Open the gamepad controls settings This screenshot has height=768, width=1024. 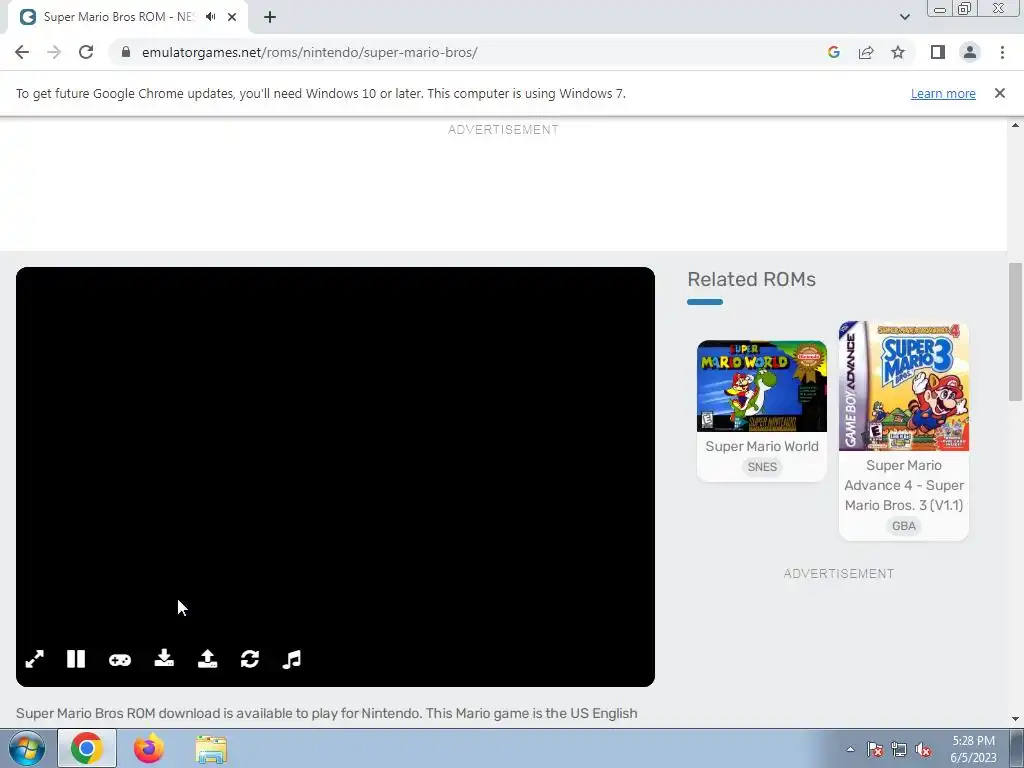(x=120, y=660)
